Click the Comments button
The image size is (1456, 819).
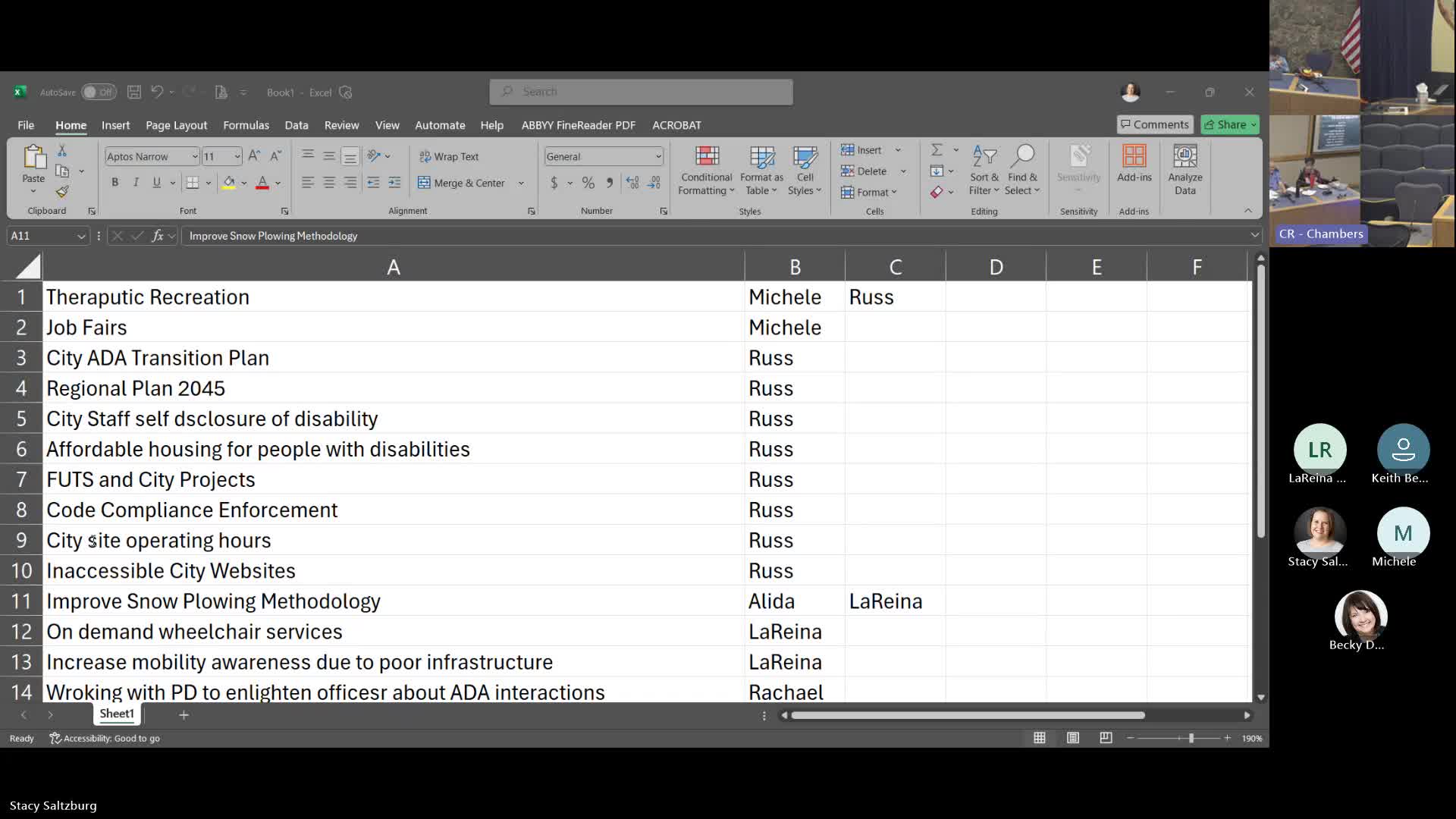click(x=1155, y=124)
